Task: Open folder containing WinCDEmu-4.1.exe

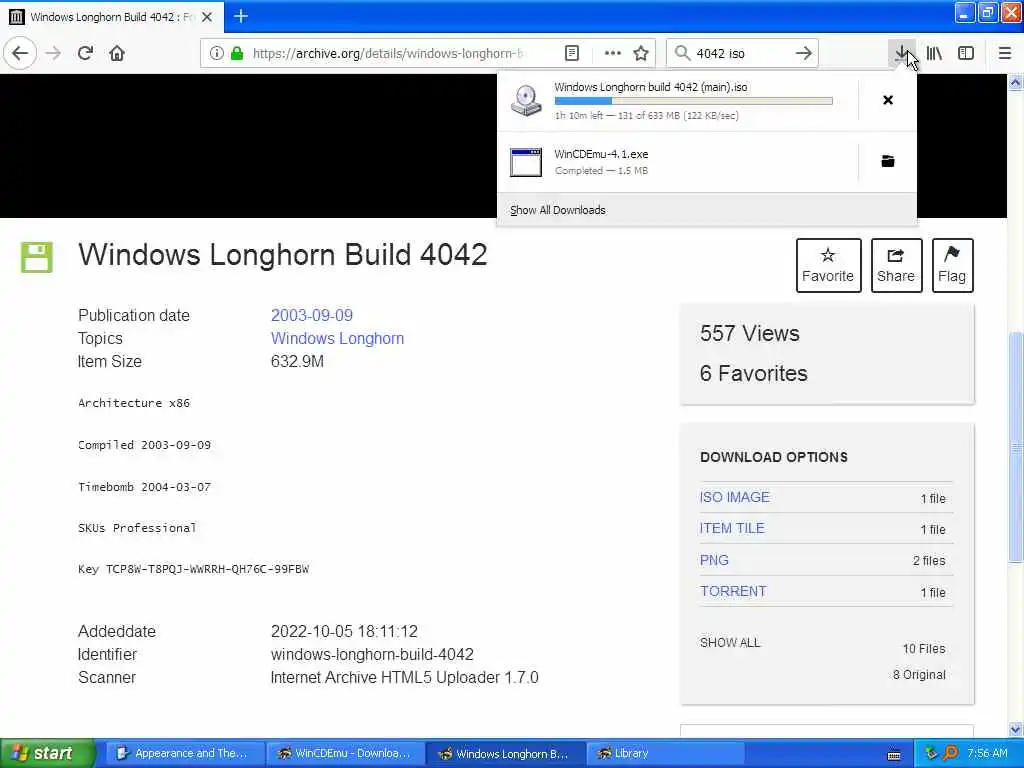Action: point(888,161)
